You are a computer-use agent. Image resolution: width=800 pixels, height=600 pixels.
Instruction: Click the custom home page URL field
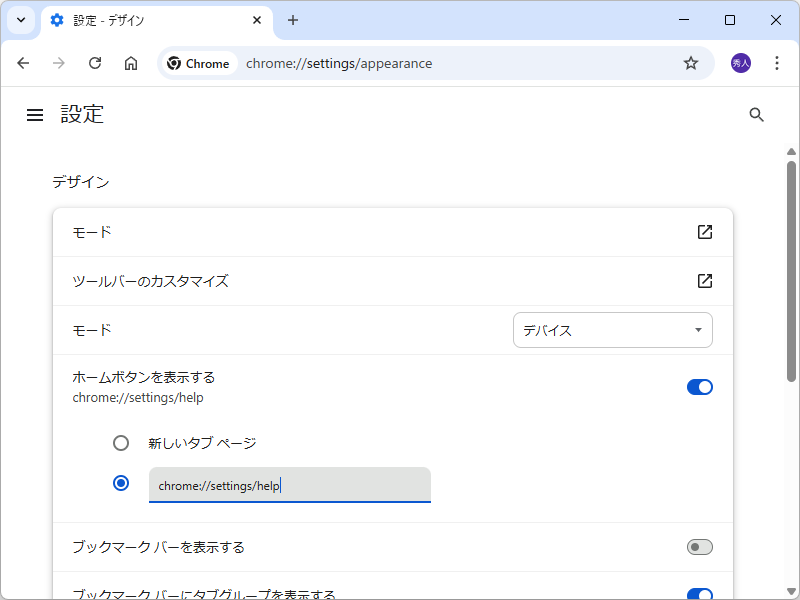coord(290,484)
